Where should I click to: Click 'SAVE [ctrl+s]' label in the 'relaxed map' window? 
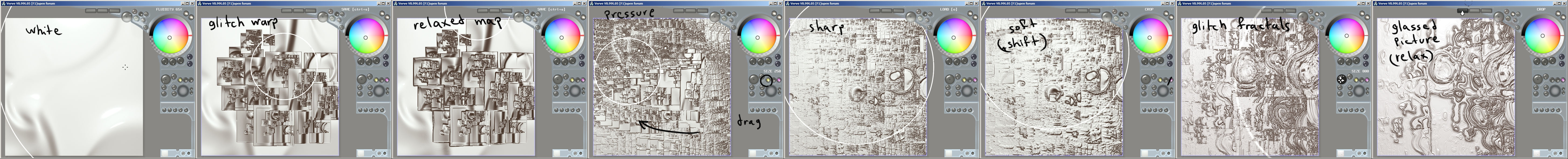tap(550, 9)
